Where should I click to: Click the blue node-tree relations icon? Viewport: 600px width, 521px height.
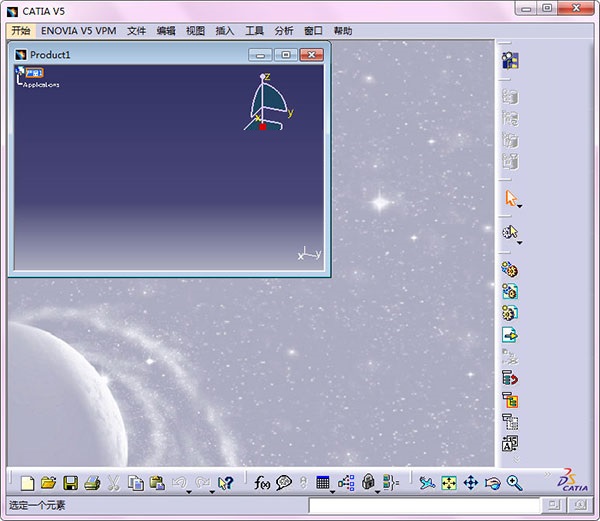pyautogui.click(x=346, y=483)
